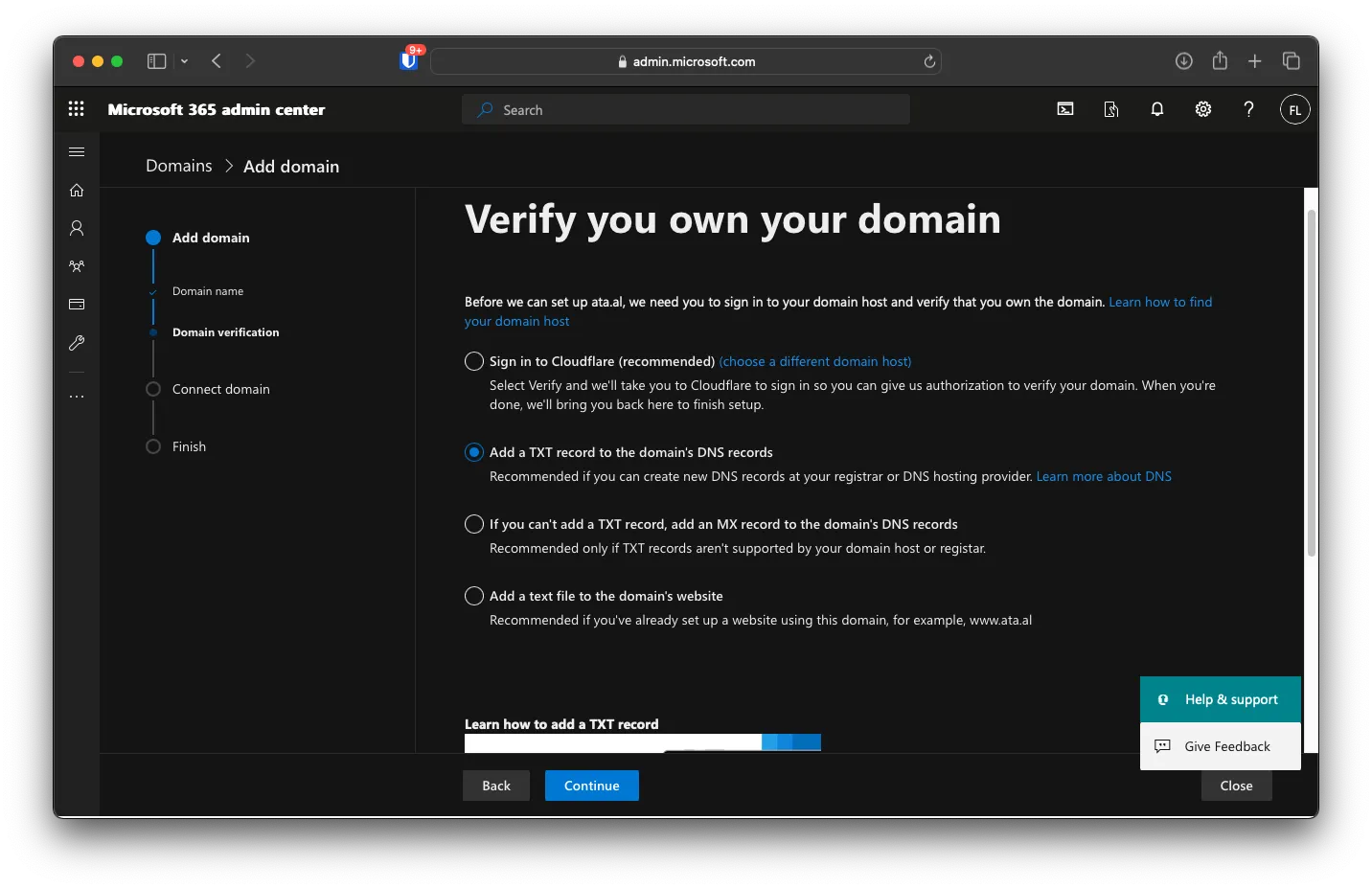
Task: Open the FL account profile avatar
Action: (1294, 109)
